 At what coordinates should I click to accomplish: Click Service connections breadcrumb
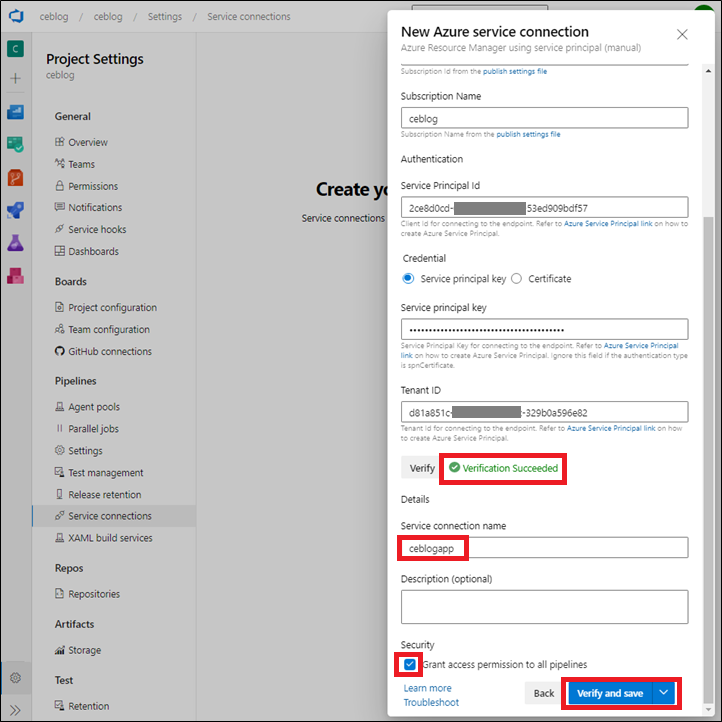pyautogui.click(x=249, y=17)
